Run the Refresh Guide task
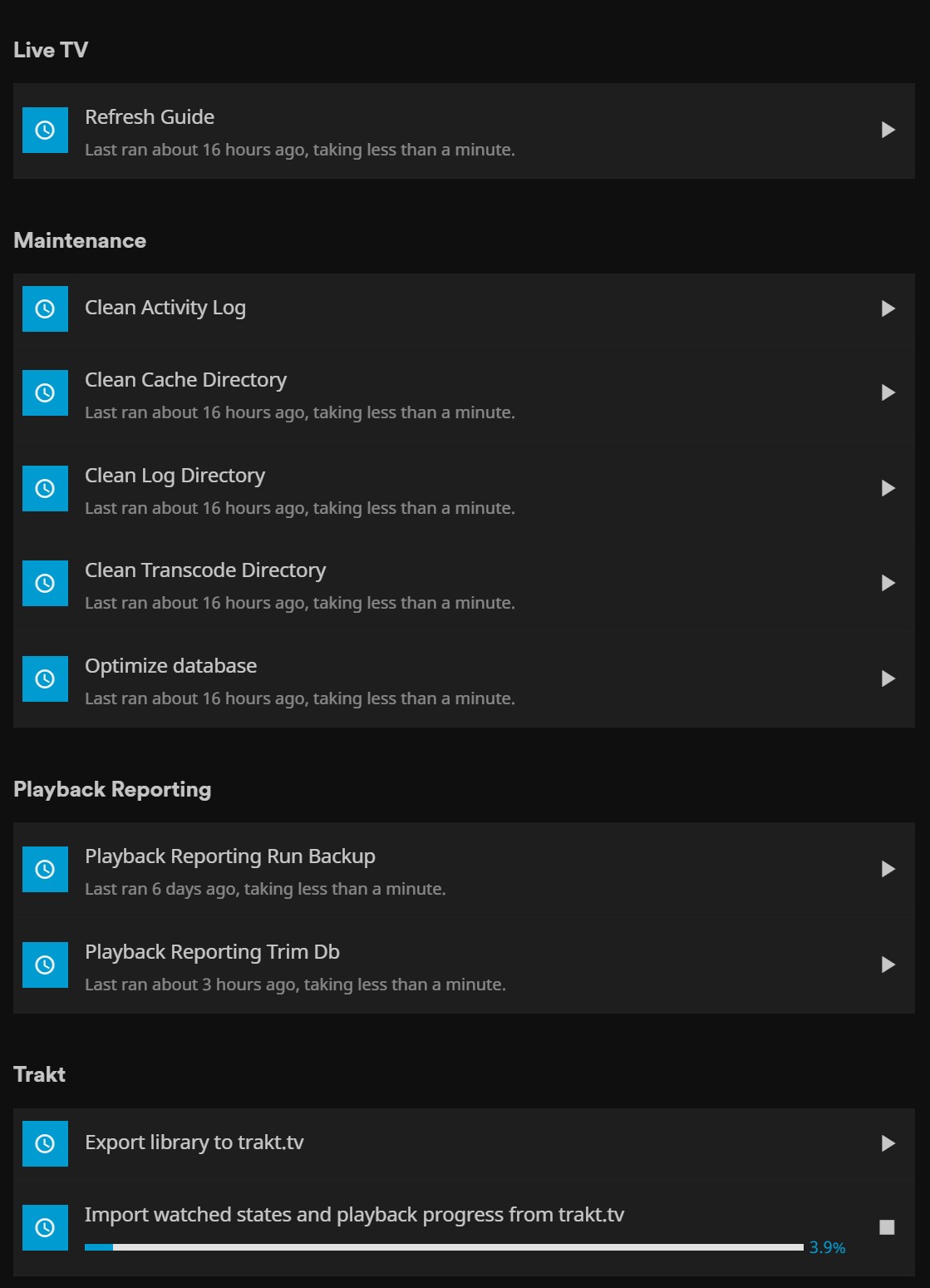 click(x=888, y=130)
